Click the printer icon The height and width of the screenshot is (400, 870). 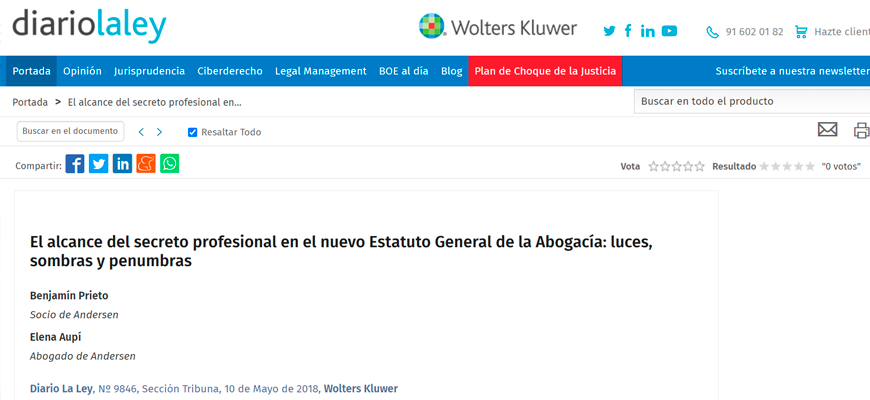(x=861, y=130)
